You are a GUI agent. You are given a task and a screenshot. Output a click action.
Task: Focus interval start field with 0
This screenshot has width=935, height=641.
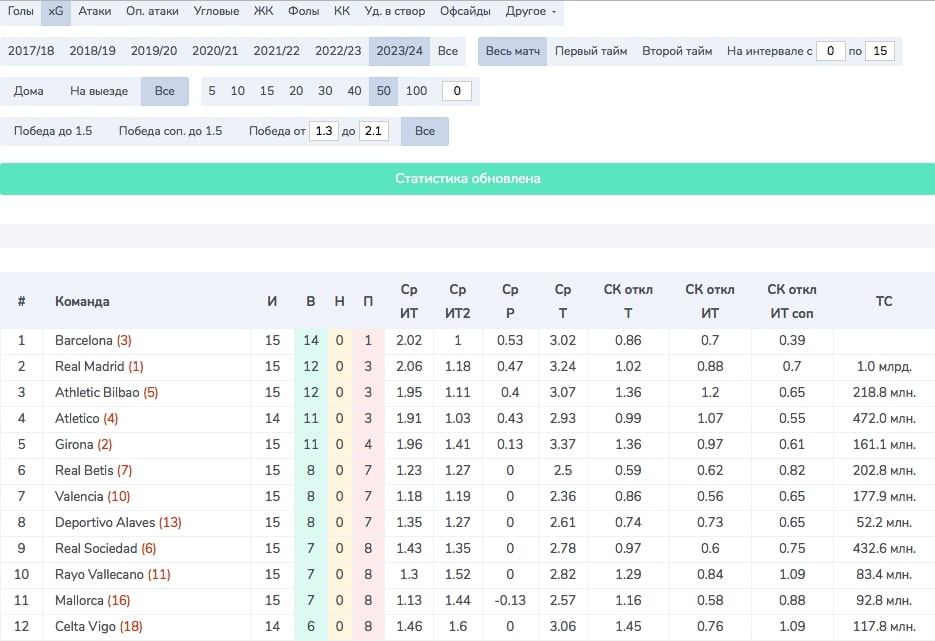tap(831, 51)
